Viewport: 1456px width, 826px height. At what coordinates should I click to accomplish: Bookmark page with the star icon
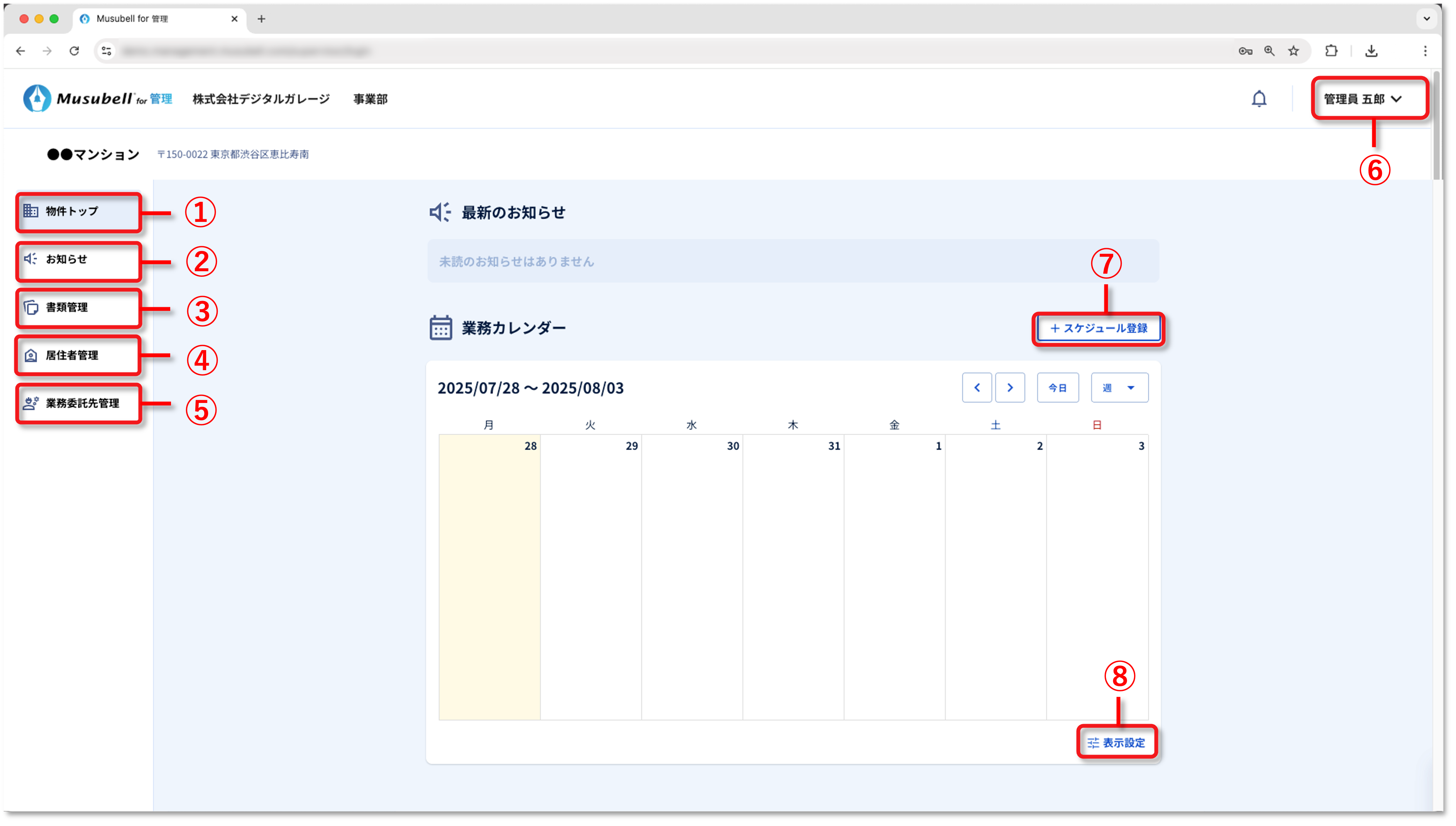[x=1293, y=51]
